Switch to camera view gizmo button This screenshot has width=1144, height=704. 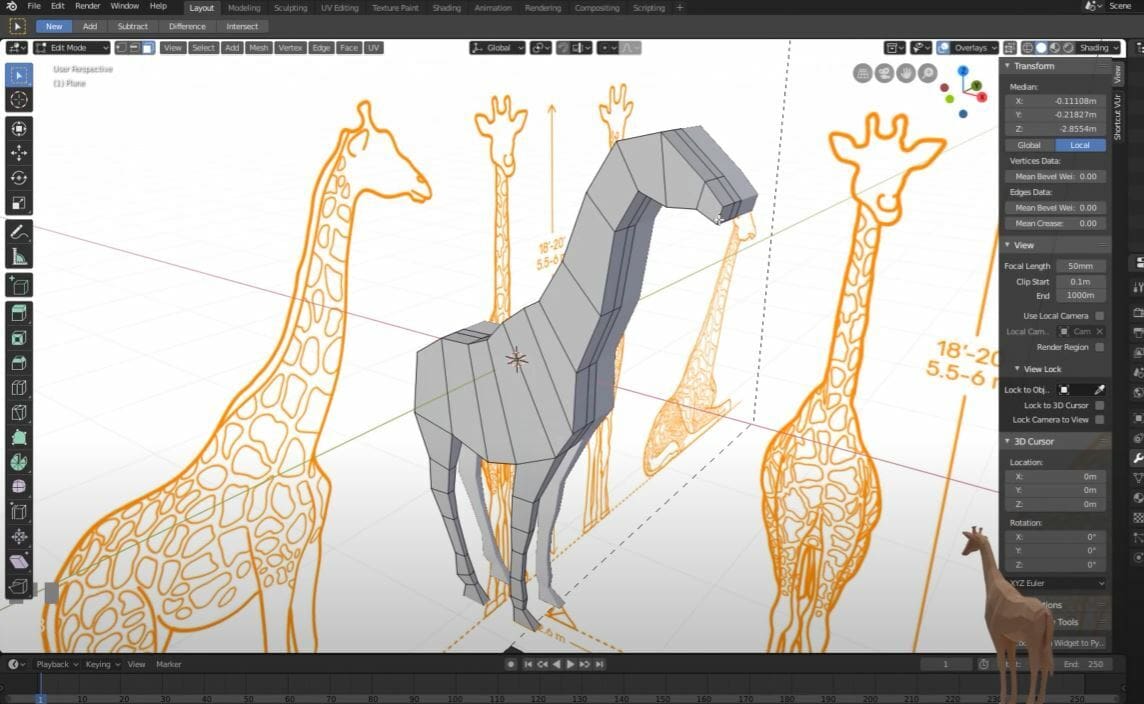coord(884,73)
